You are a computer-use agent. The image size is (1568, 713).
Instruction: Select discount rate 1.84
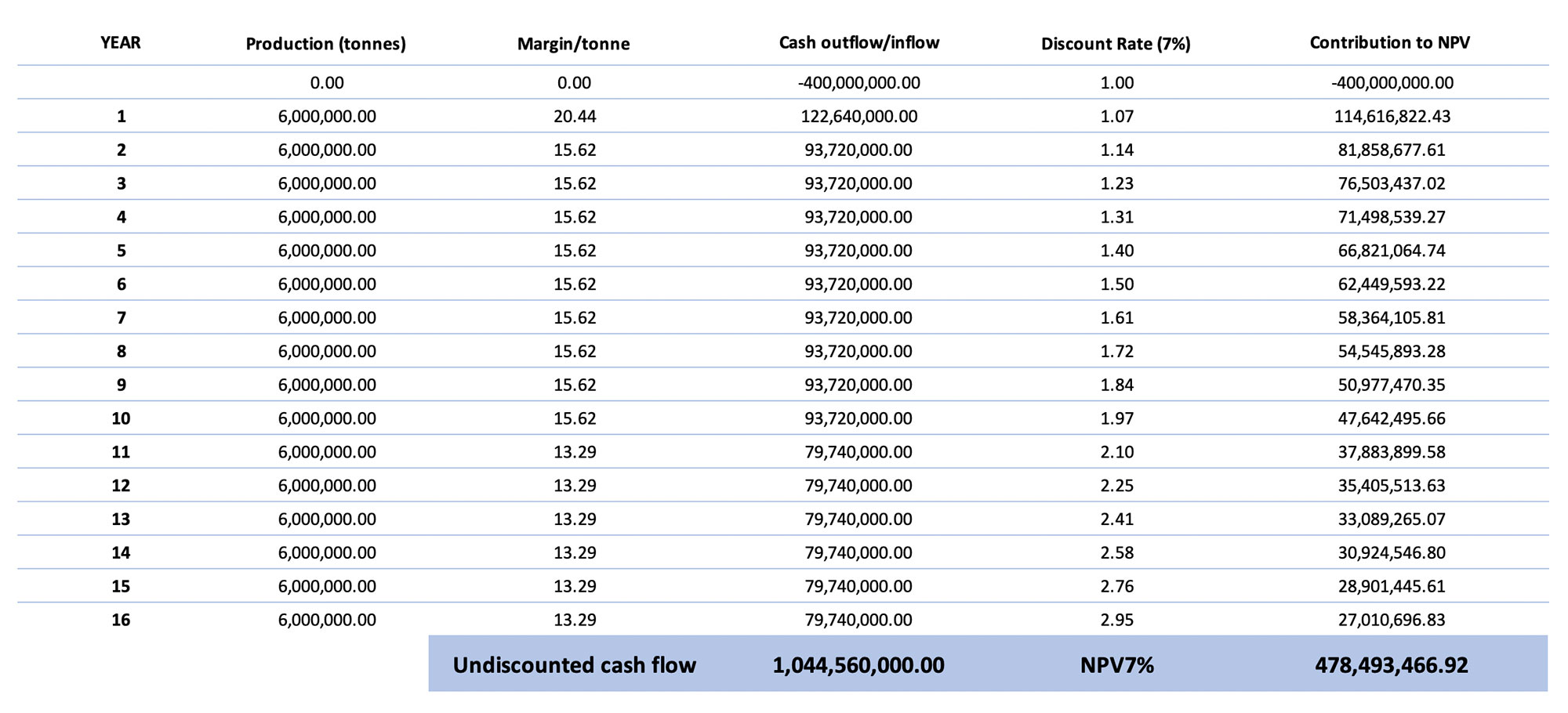[x=1117, y=385]
